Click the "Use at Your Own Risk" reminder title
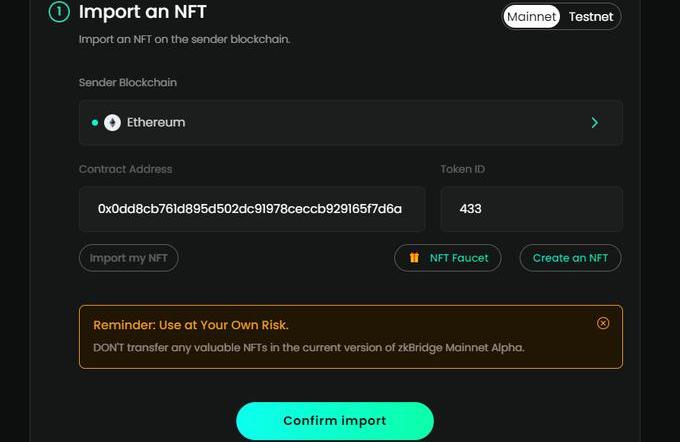The height and width of the screenshot is (442, 680). pos(191,325)
